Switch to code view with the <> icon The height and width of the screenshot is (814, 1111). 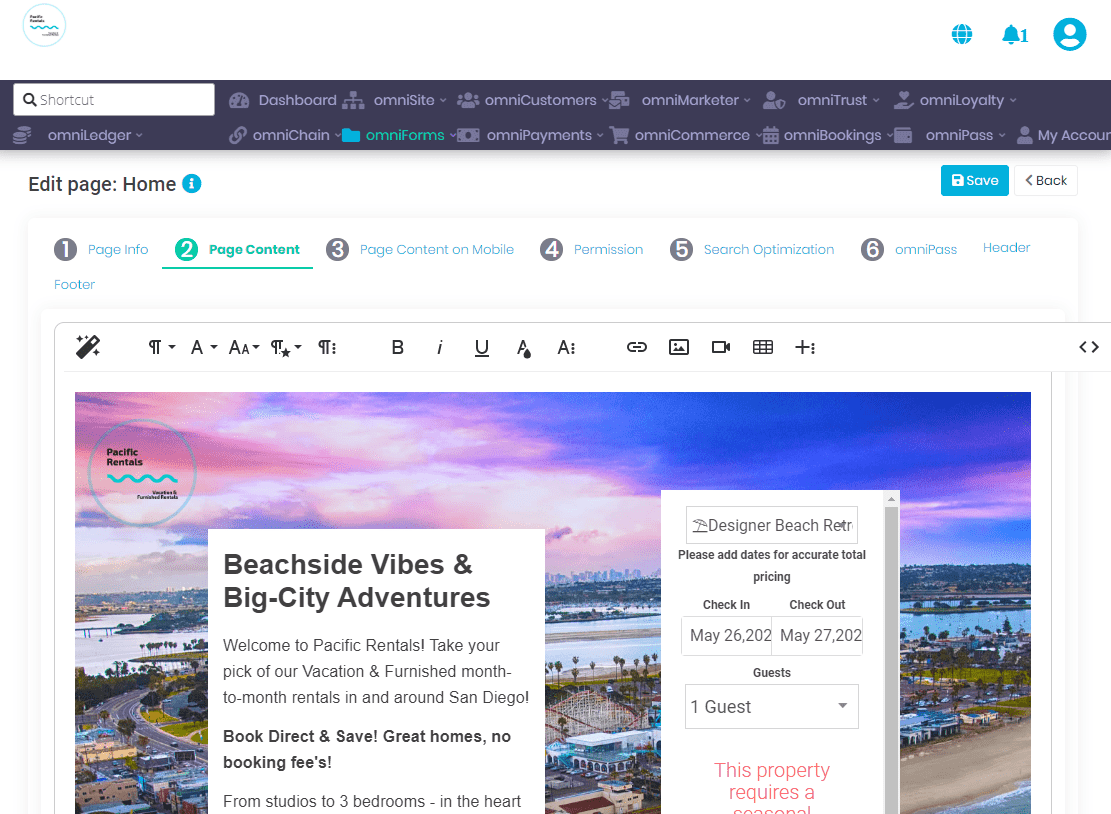1087,347
